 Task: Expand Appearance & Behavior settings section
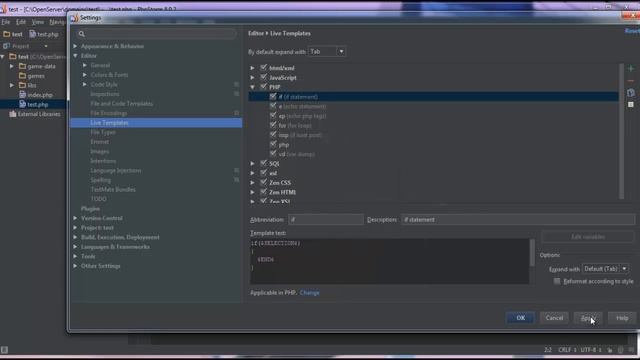click(x=76, y=46)
